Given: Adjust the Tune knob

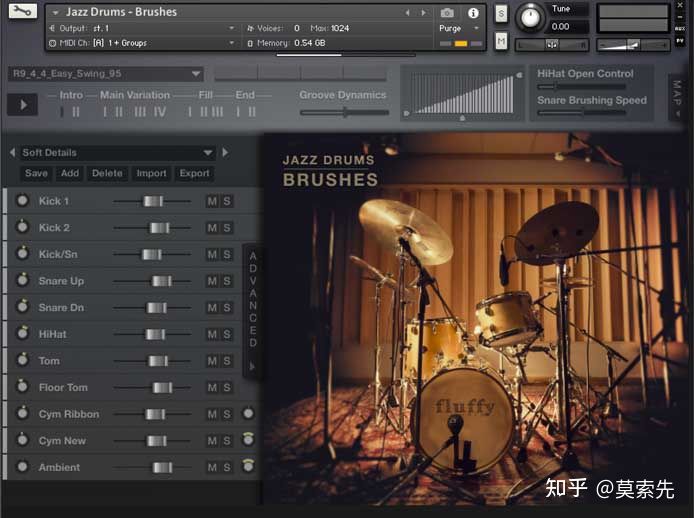Looking at the screenshot, I should 530,17.
